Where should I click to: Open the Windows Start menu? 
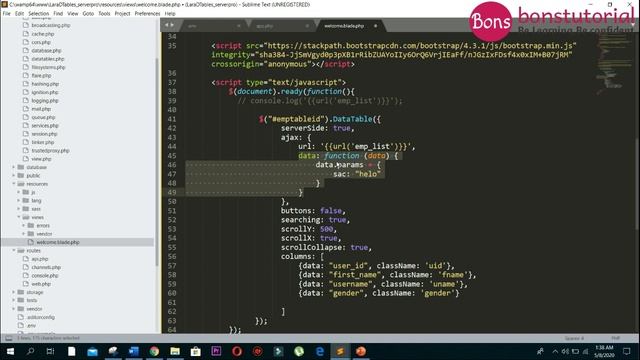[10, 351]
